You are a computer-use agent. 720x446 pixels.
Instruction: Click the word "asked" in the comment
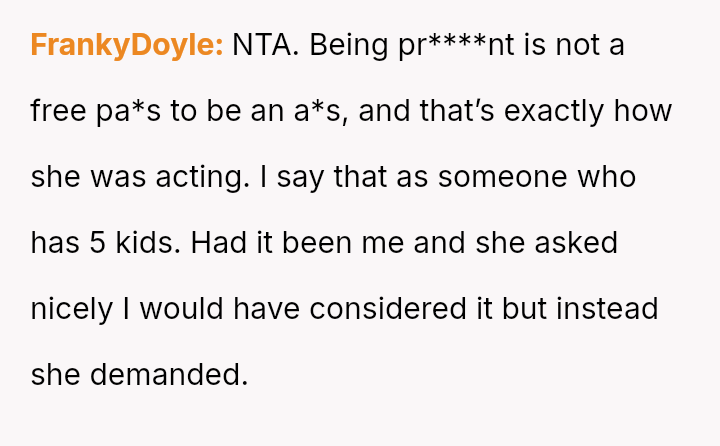pos(578,242)
